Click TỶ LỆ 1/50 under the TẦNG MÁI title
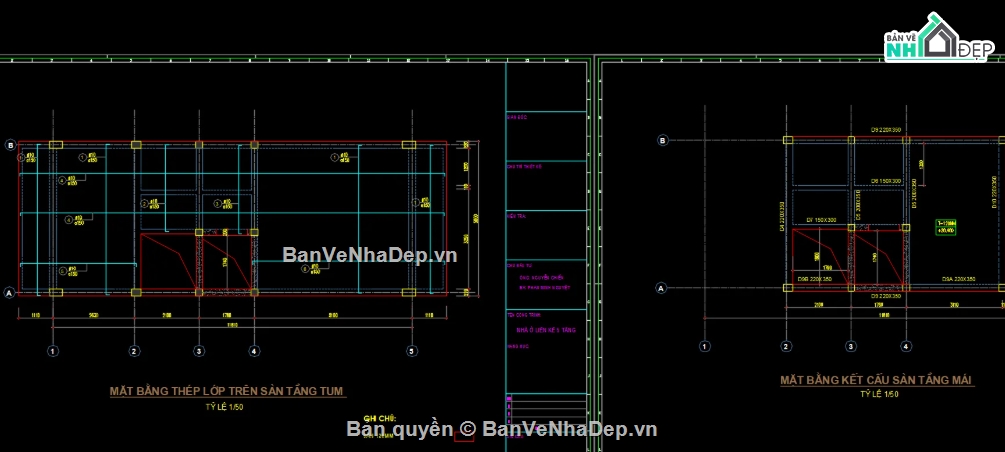Viewport: 1005px width, 452px height. (x=879, y=394)
